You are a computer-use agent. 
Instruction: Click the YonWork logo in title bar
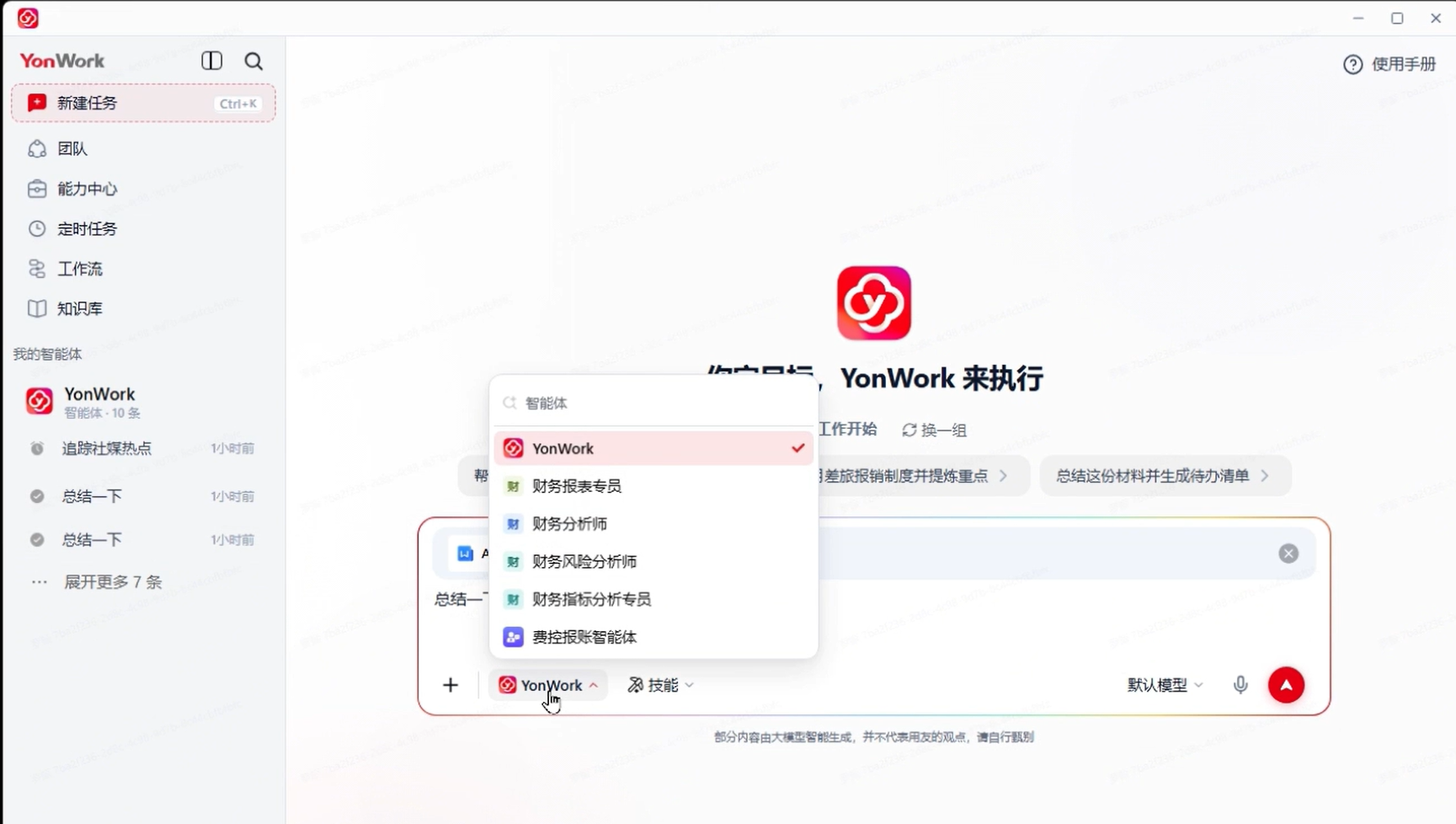tap(28, 18)
